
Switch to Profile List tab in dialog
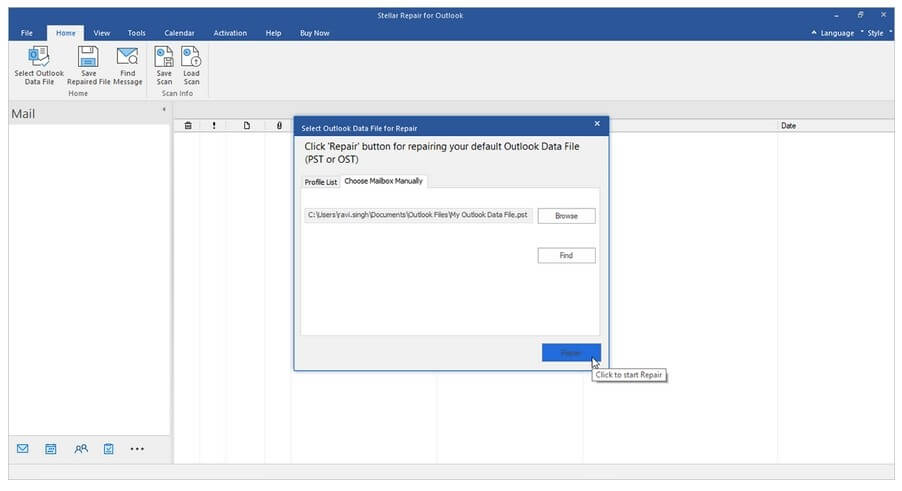(320, 182)
